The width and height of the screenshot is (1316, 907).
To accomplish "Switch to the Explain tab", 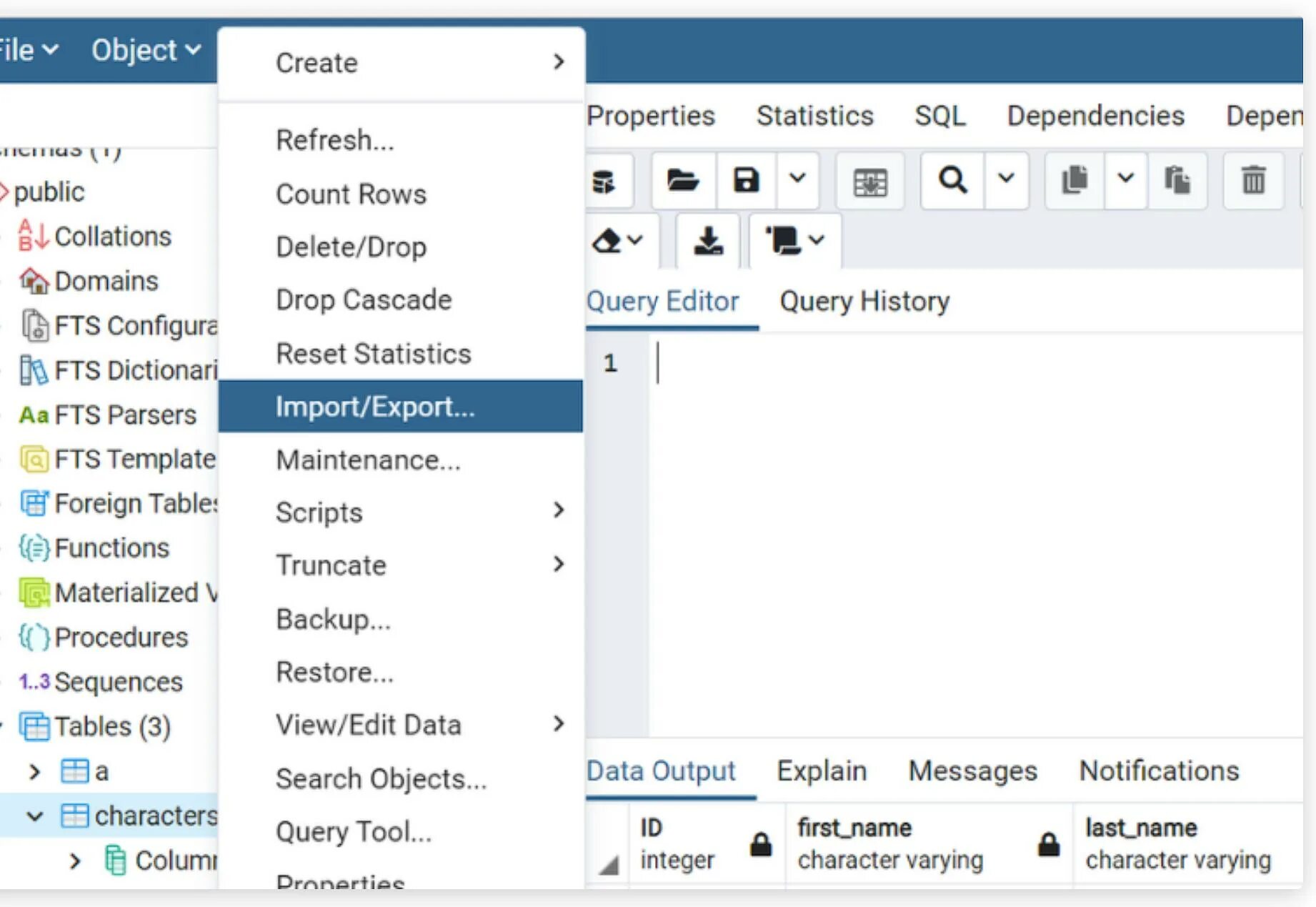I will (822, 770).
